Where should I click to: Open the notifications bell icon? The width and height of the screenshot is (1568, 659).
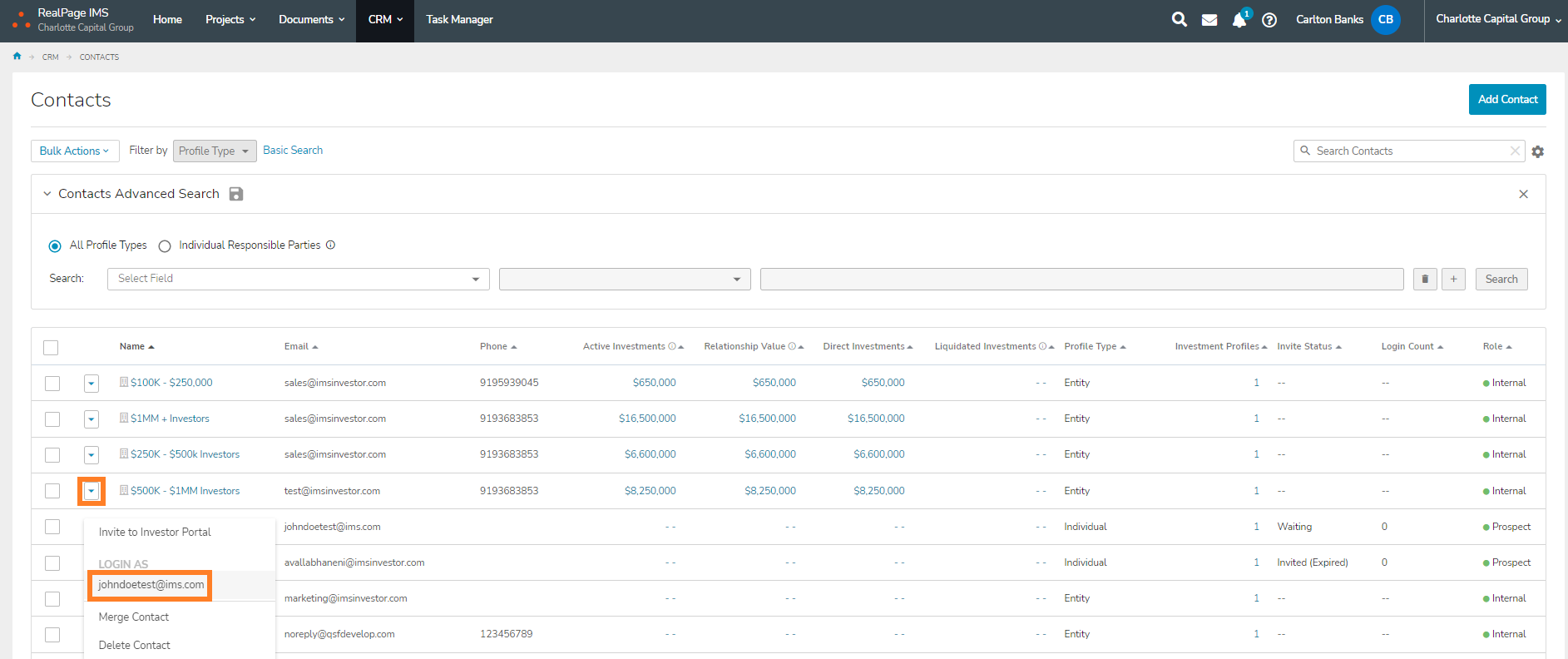coord(1239,20)
